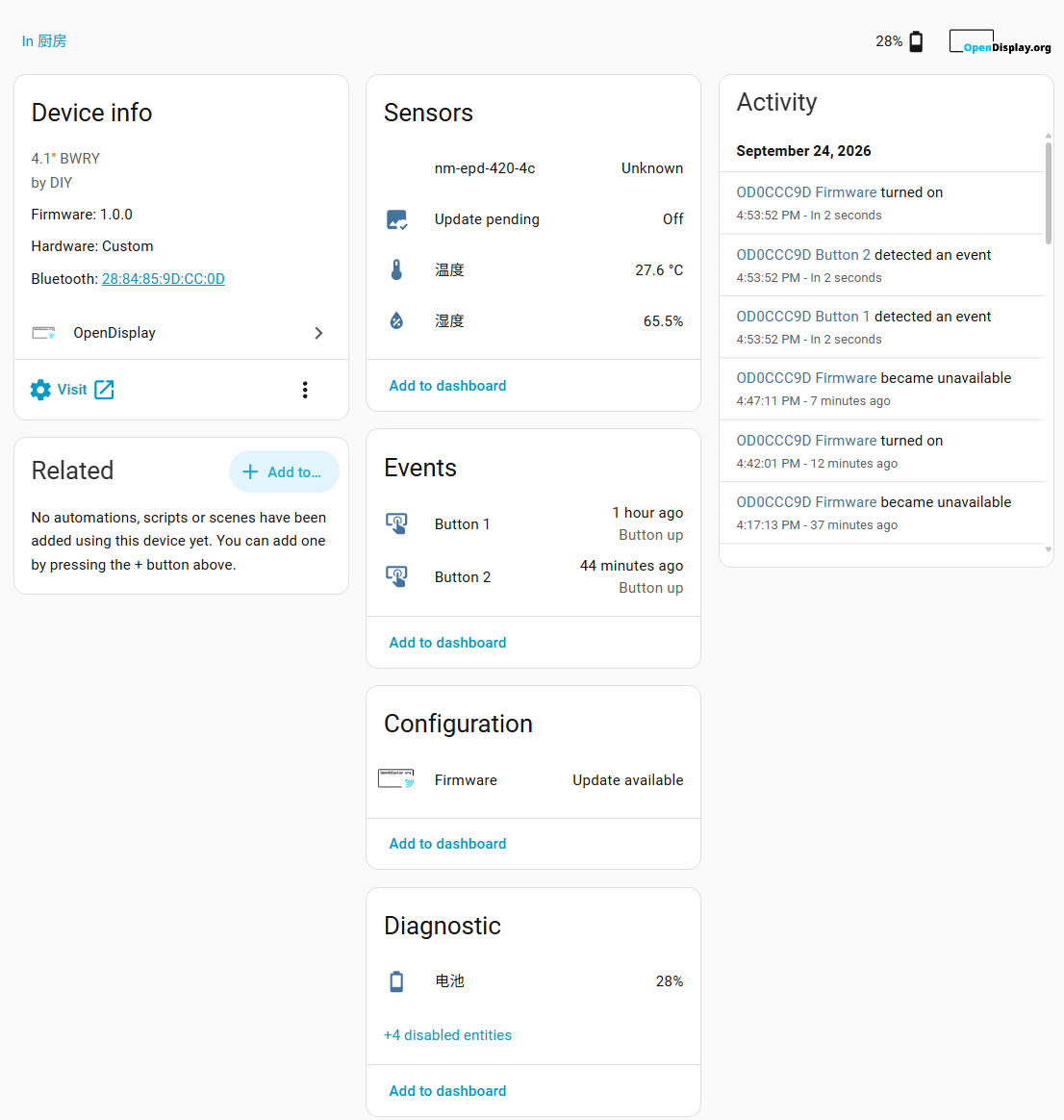Image resolution: width=1064 pixels, height=1120 pixels.
Task: Click the Update pending image icon
Action: [x=396, y=219]
